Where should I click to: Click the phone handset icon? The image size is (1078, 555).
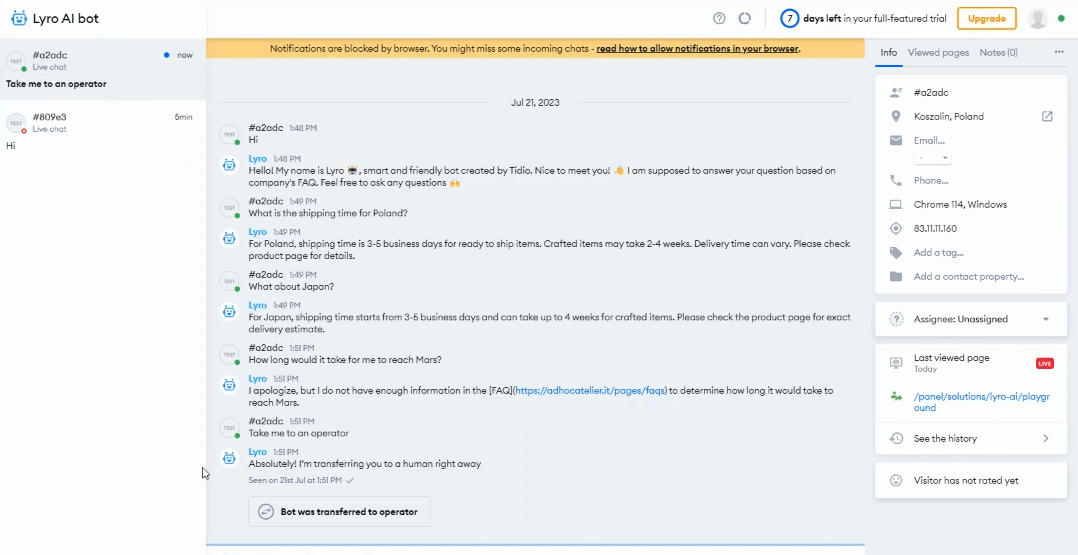coord(896,180)
